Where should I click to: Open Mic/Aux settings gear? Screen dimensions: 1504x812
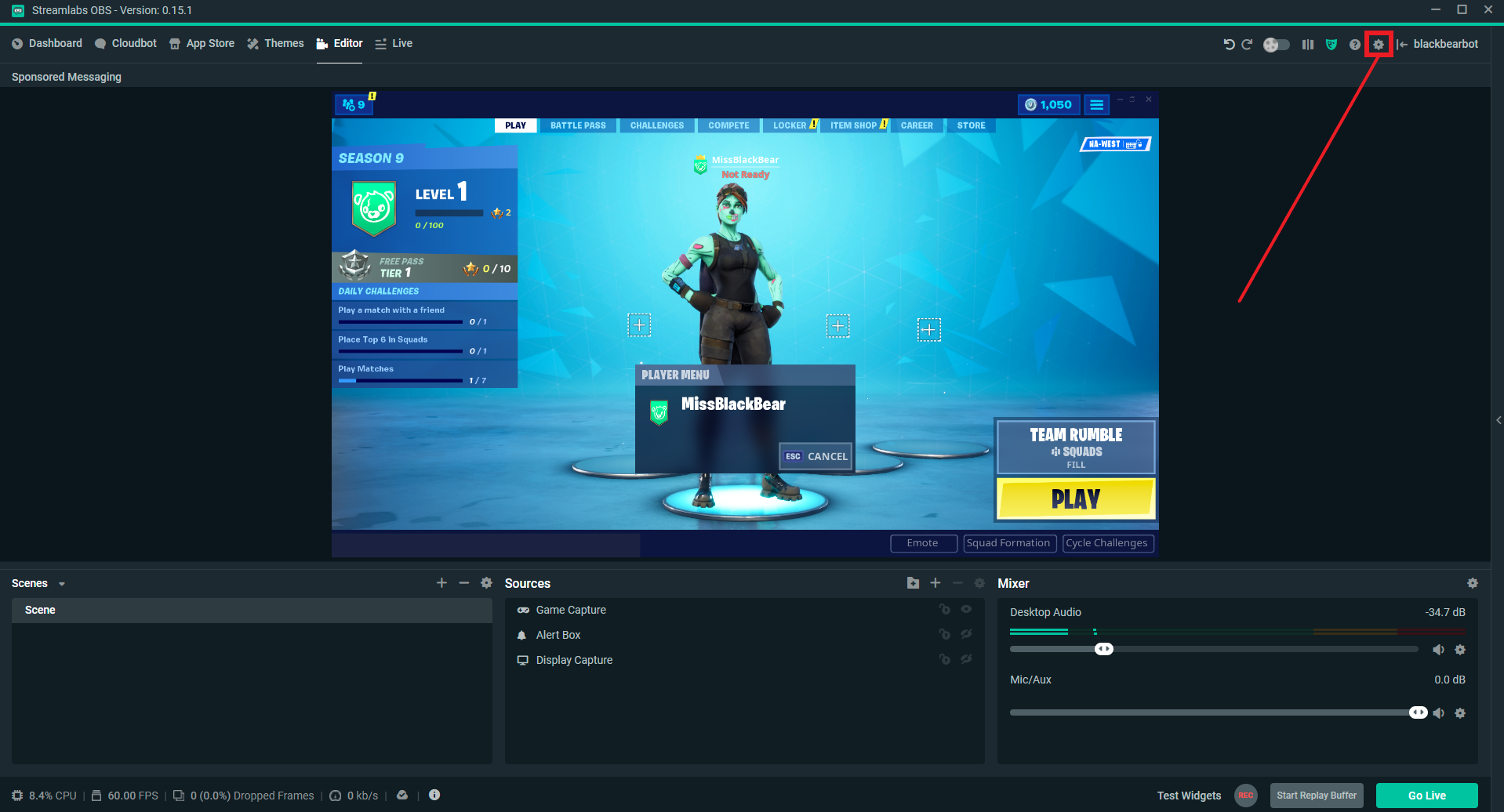pos(1460,713)
